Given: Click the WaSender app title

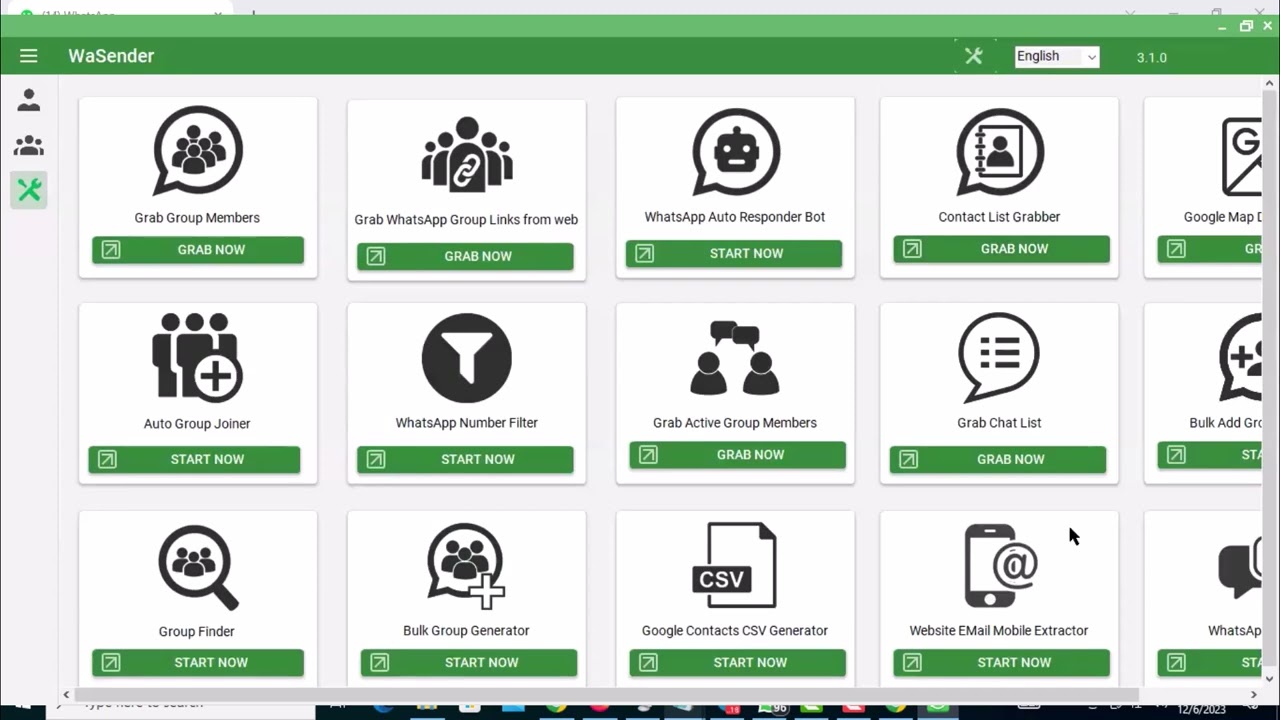Looking at the screenshot, I should [111, 56].
